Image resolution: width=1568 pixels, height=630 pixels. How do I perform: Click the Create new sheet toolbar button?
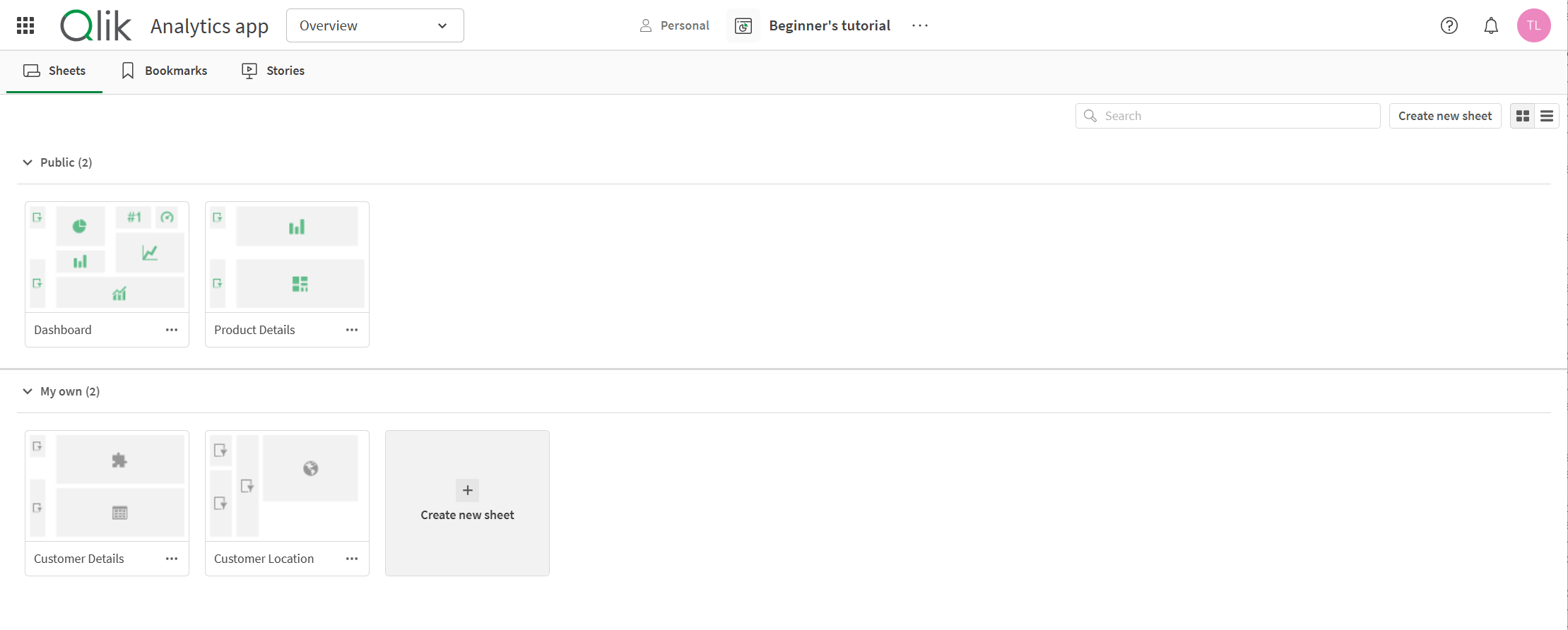pyautogui.click(x=1444, y=116)
